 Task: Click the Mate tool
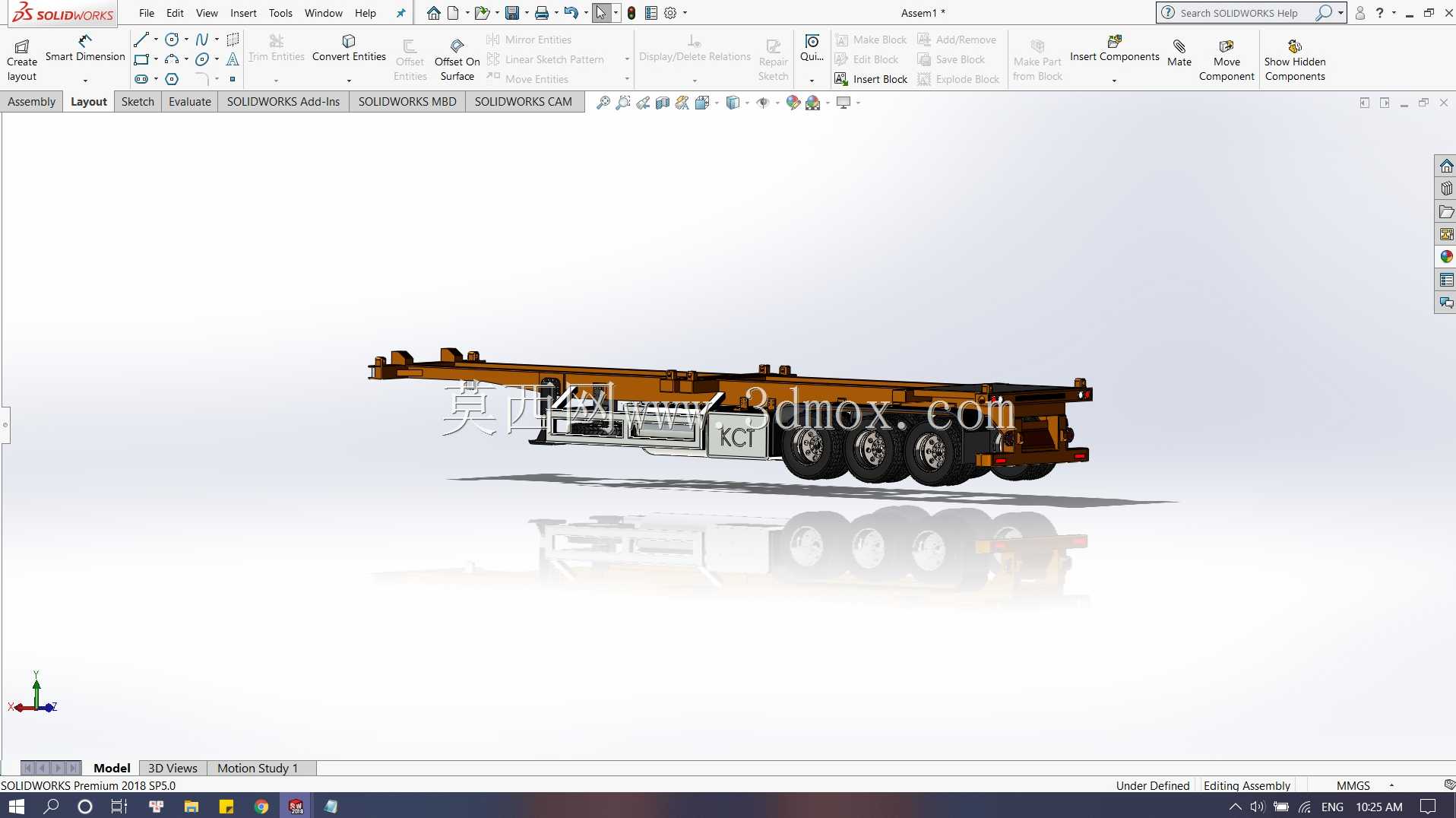coord(1179,53)
